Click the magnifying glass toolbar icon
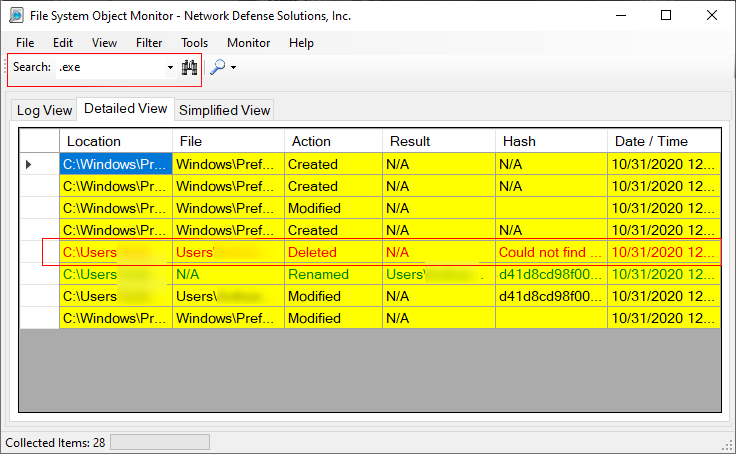 point(217,68)
